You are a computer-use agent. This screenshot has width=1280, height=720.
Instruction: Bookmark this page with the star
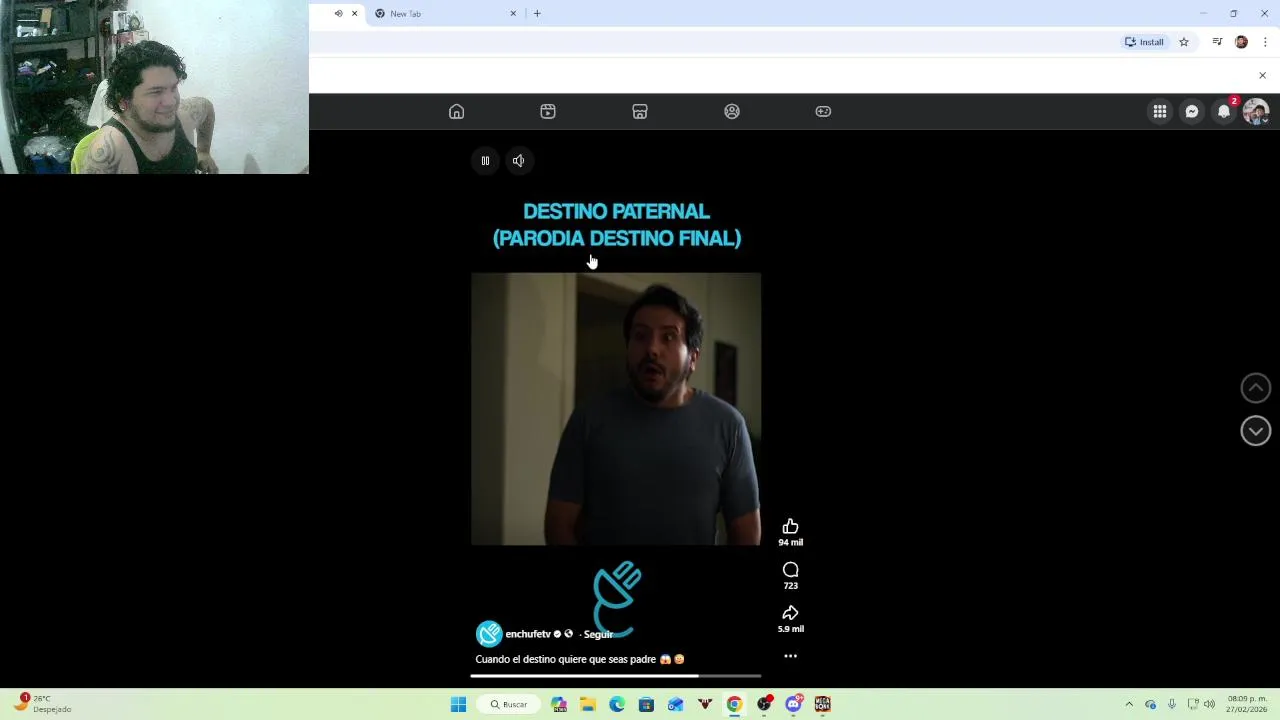[x=1184, y=42]
